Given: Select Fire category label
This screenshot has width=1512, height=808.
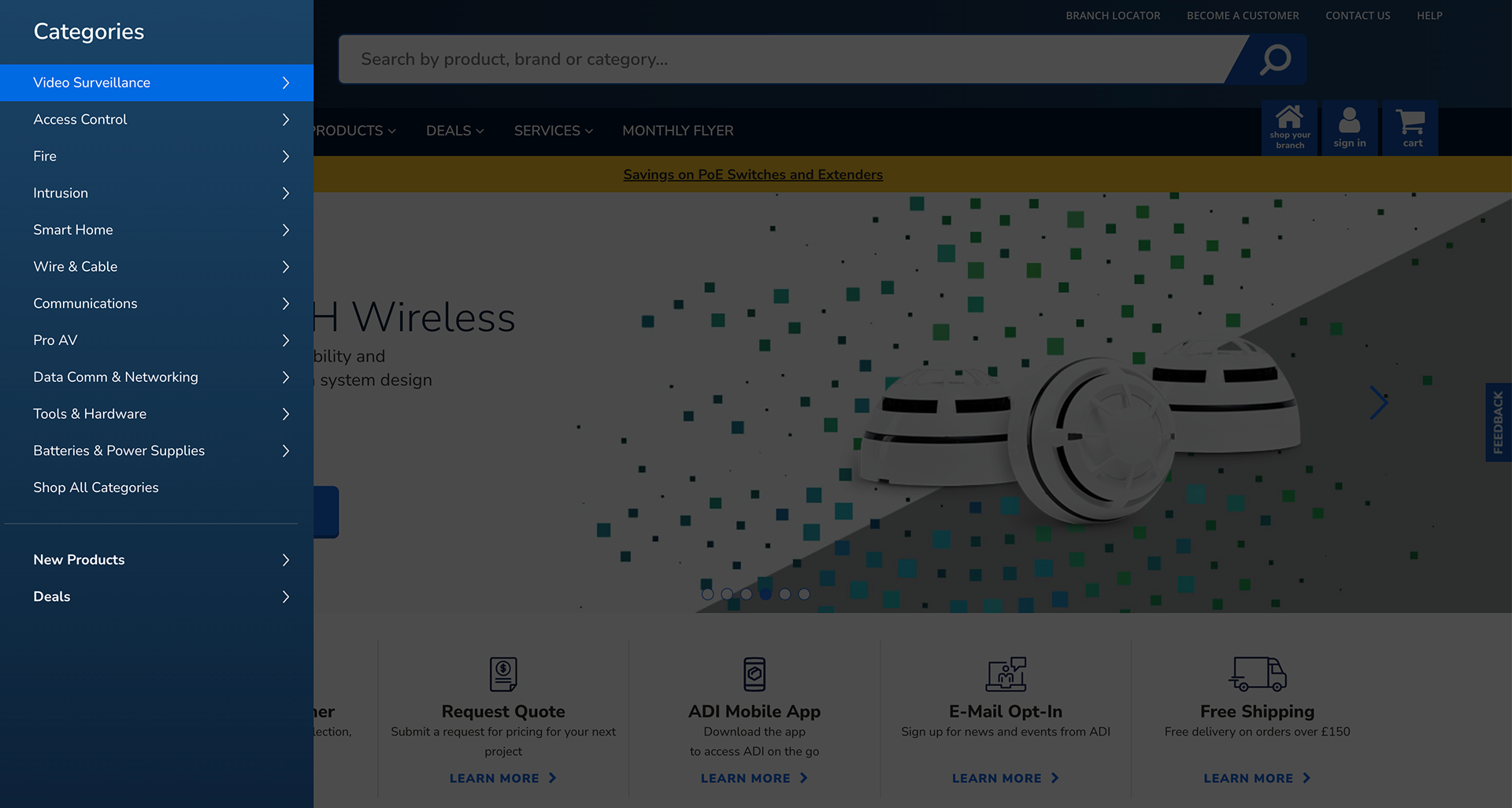Looking at the screenshot, I should pos(45,156).
